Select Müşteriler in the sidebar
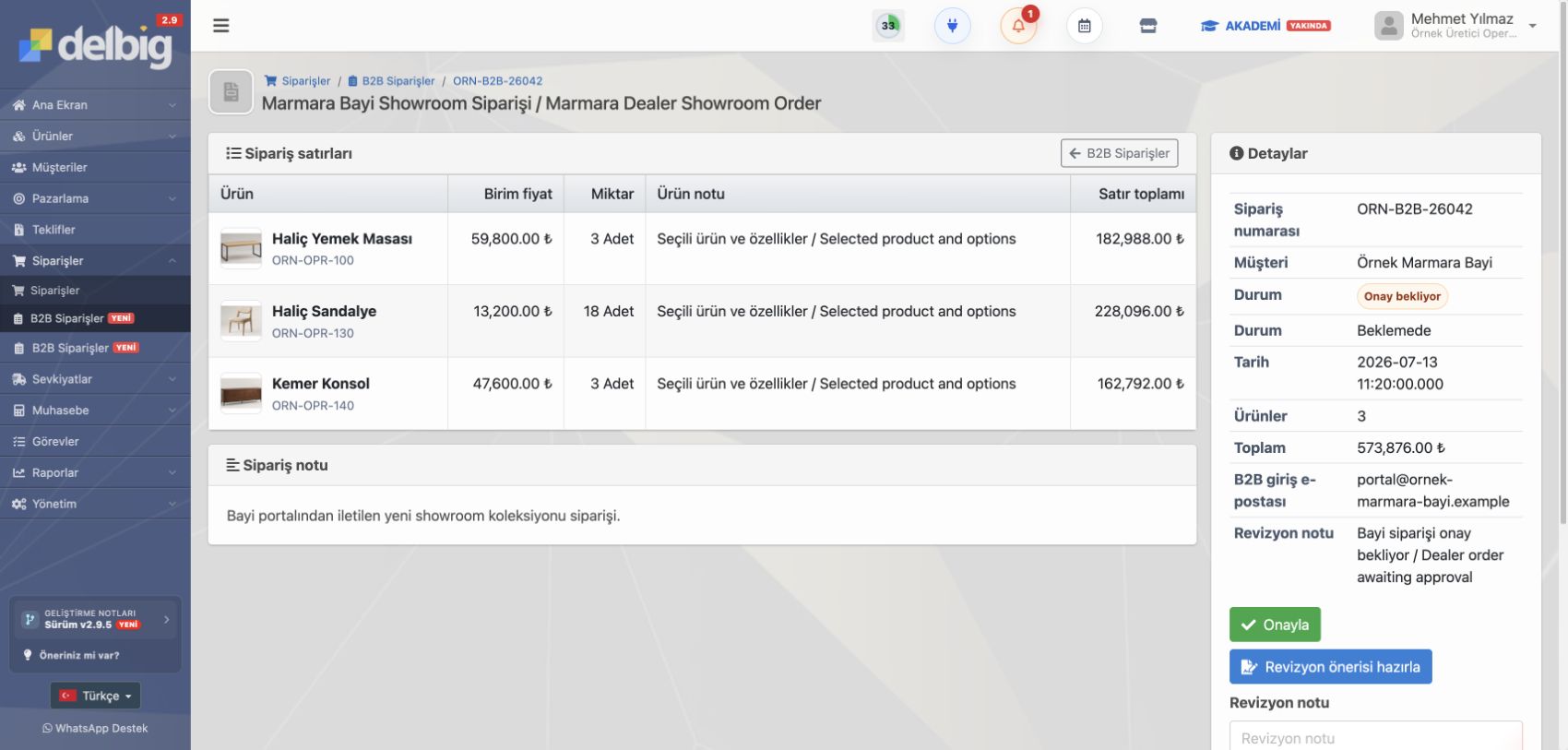The height and width of the screenshot is (750, 1568). pyautogui.click(x=95, y=167)
